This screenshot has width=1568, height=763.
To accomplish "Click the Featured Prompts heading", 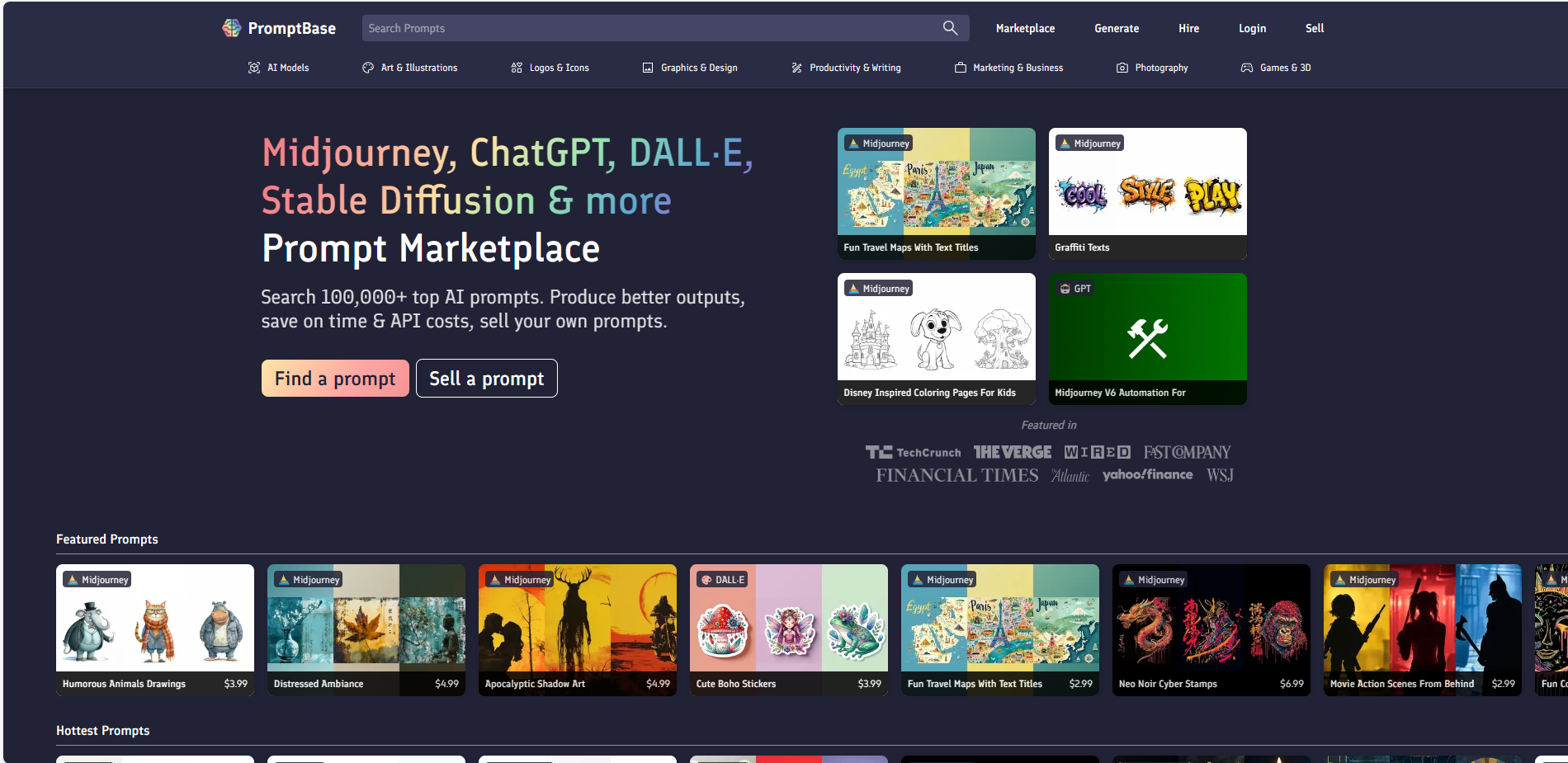I will (107, 539).
